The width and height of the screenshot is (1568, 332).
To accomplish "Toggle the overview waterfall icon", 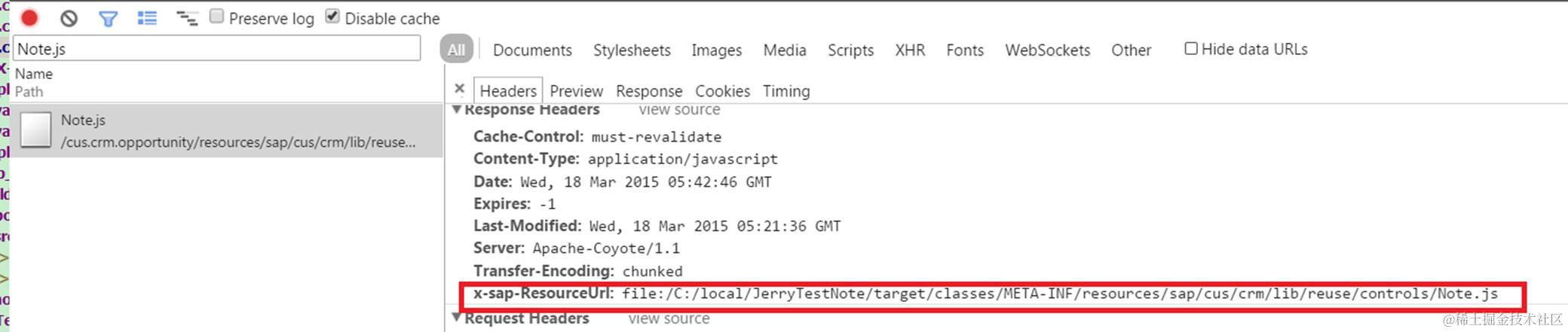I will [x=186, y=18].
